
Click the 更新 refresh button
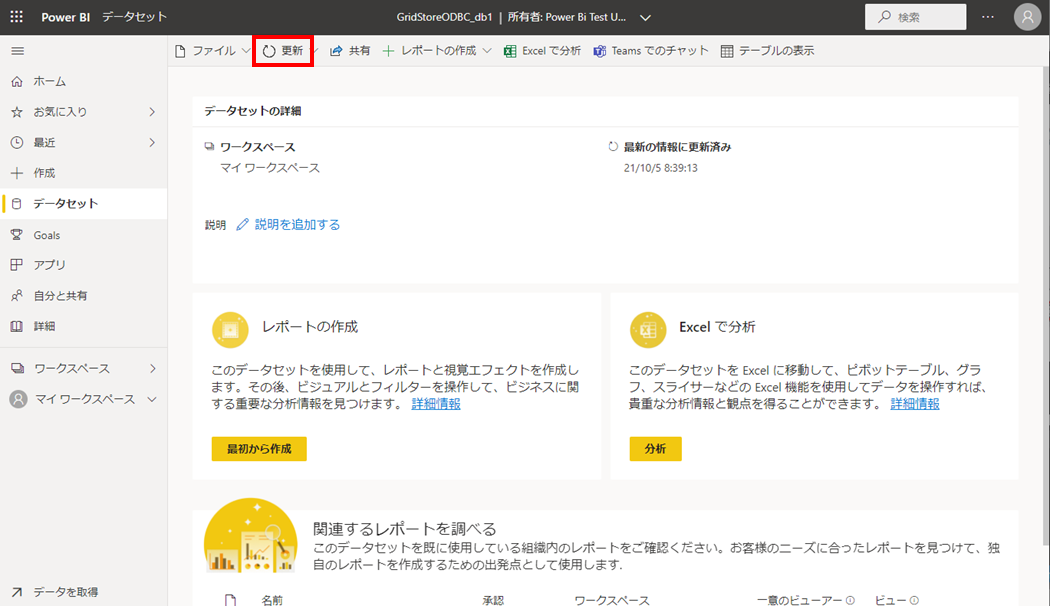coord(283,50)
